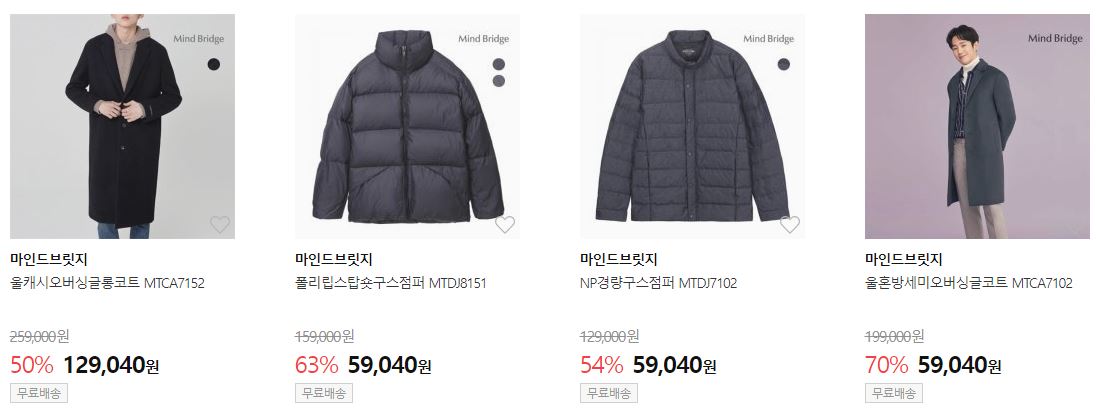Choose lower gray swatch on MTDJ8151 puffer
This screenshot has width=1096, height=417.
point(498,81)
